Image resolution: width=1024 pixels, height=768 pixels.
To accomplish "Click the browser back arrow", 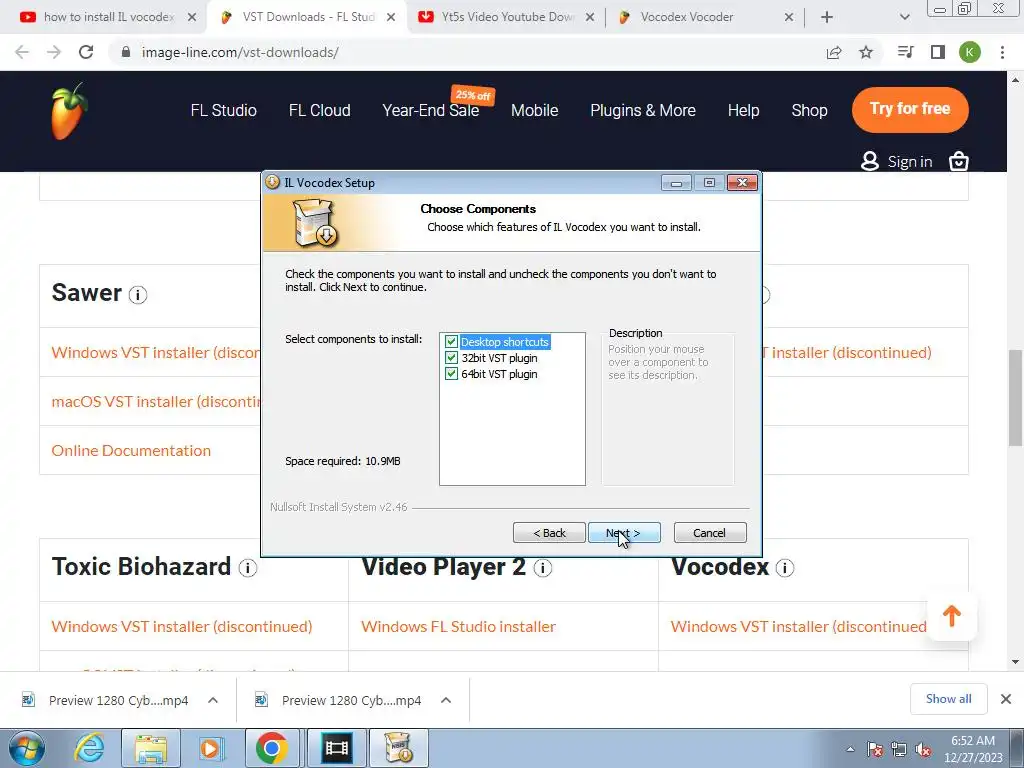I will click(22, 52).
